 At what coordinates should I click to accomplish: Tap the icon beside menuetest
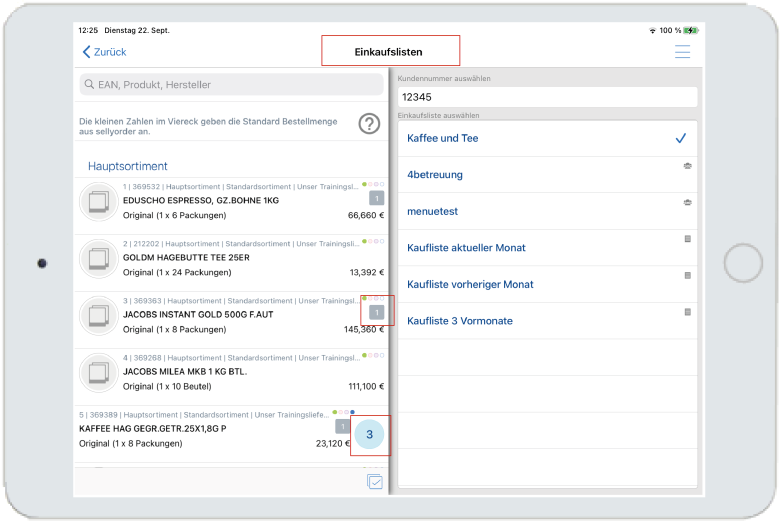[x=687, y=203]
